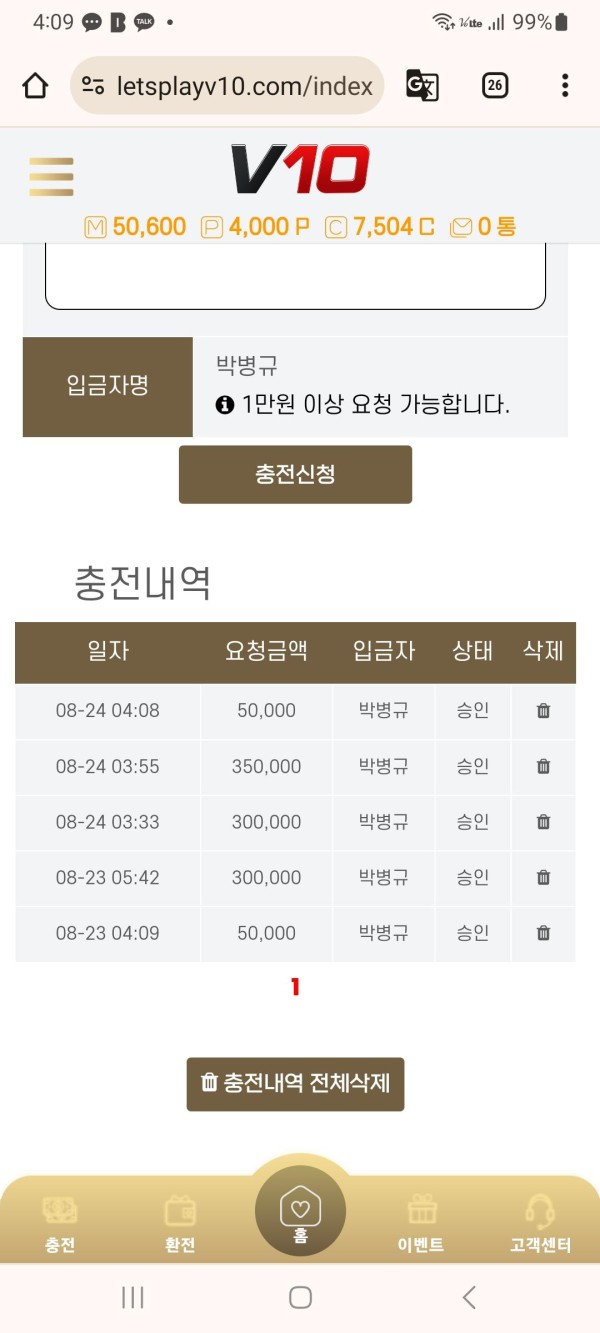This screenshot has width=600, height=1333.
Task: Click the 충전신청 button
Action: (x=295, y=474)
